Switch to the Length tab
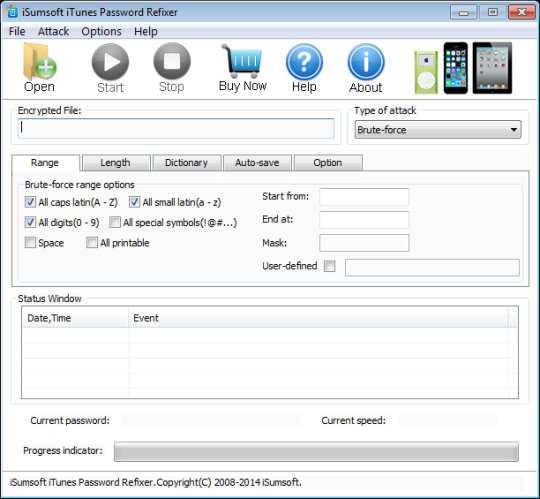540x499 pixels. click(116, 163)
